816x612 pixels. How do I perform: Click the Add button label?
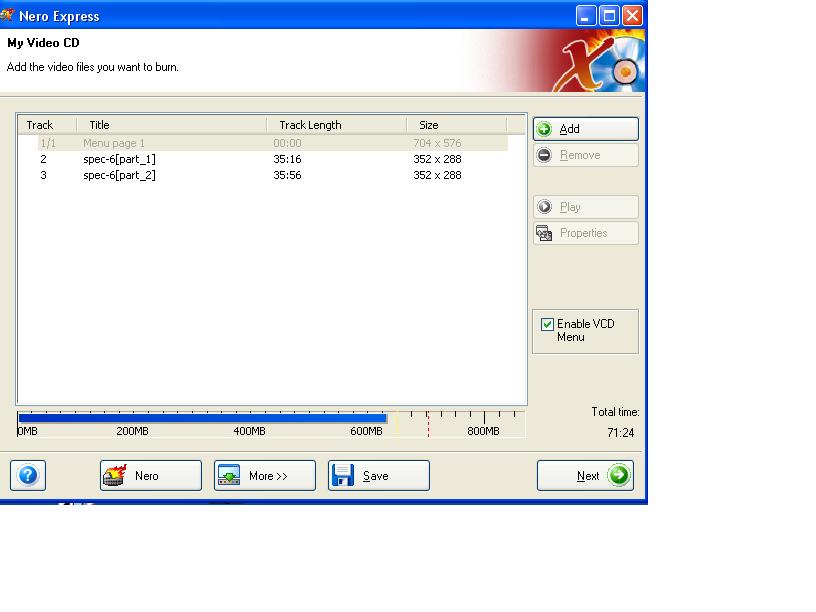click(569, 129)
